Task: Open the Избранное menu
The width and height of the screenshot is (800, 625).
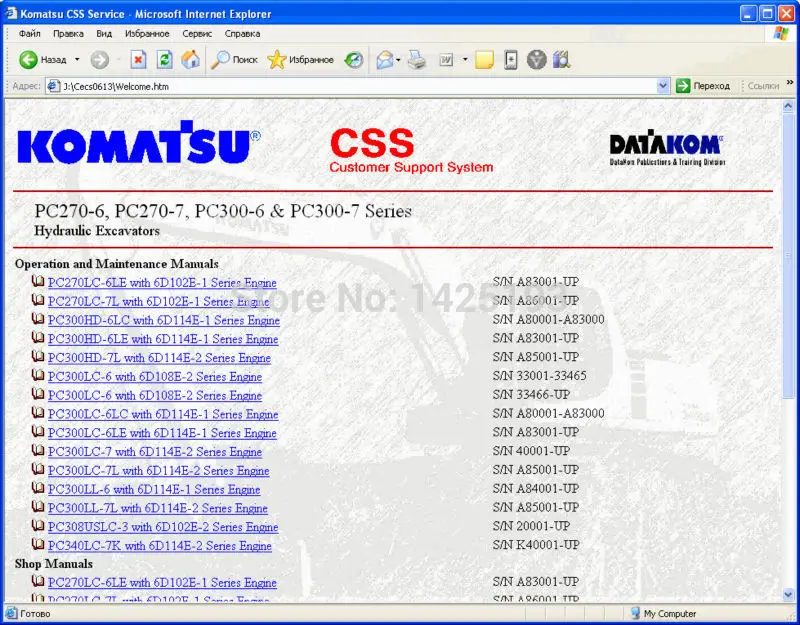Action: click(x=146, y=33)
